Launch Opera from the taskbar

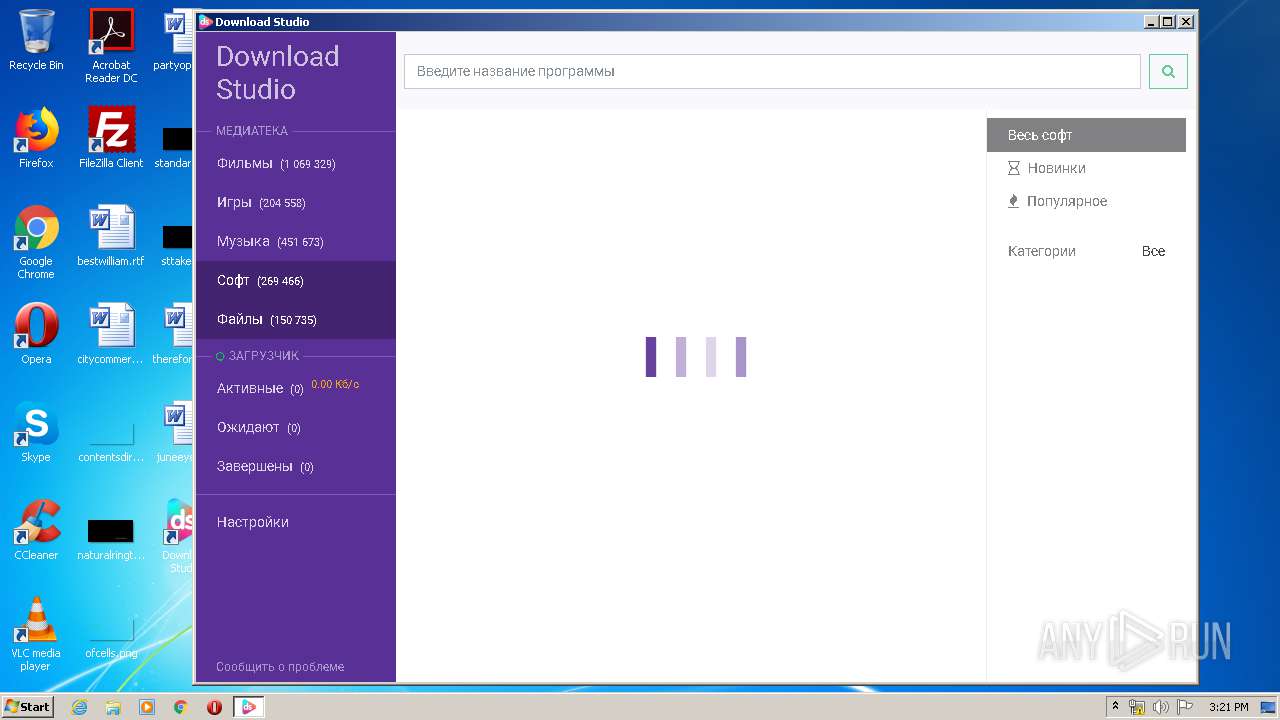coord(214,707)
